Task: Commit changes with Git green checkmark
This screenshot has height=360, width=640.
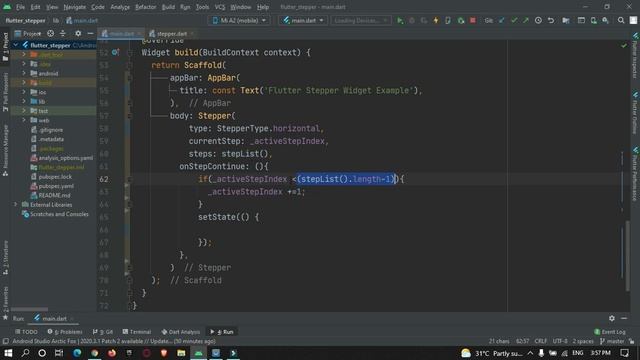Action: (x=514, y=20)
